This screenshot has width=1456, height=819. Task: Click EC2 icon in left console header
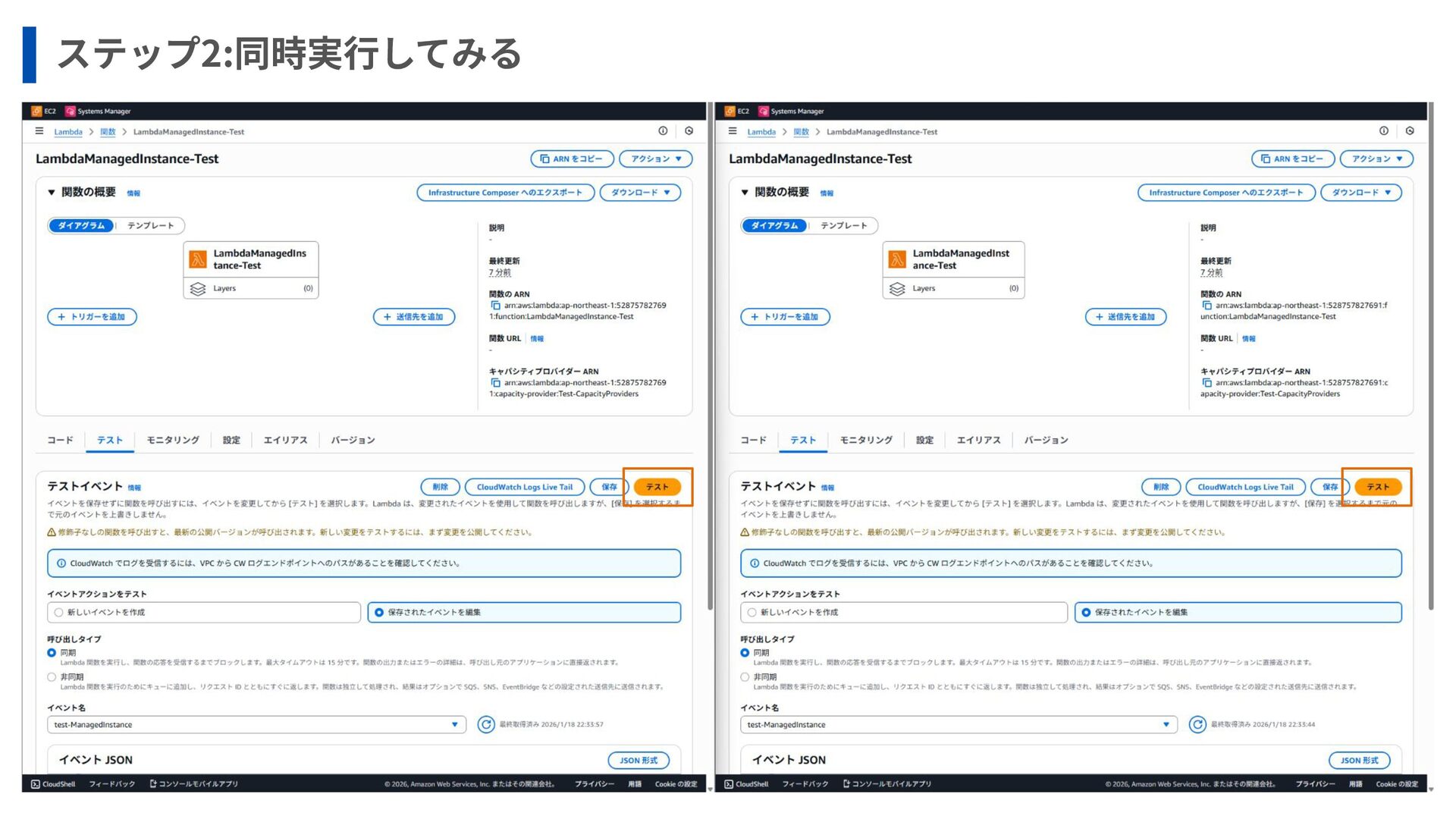[x=36, y=111]
